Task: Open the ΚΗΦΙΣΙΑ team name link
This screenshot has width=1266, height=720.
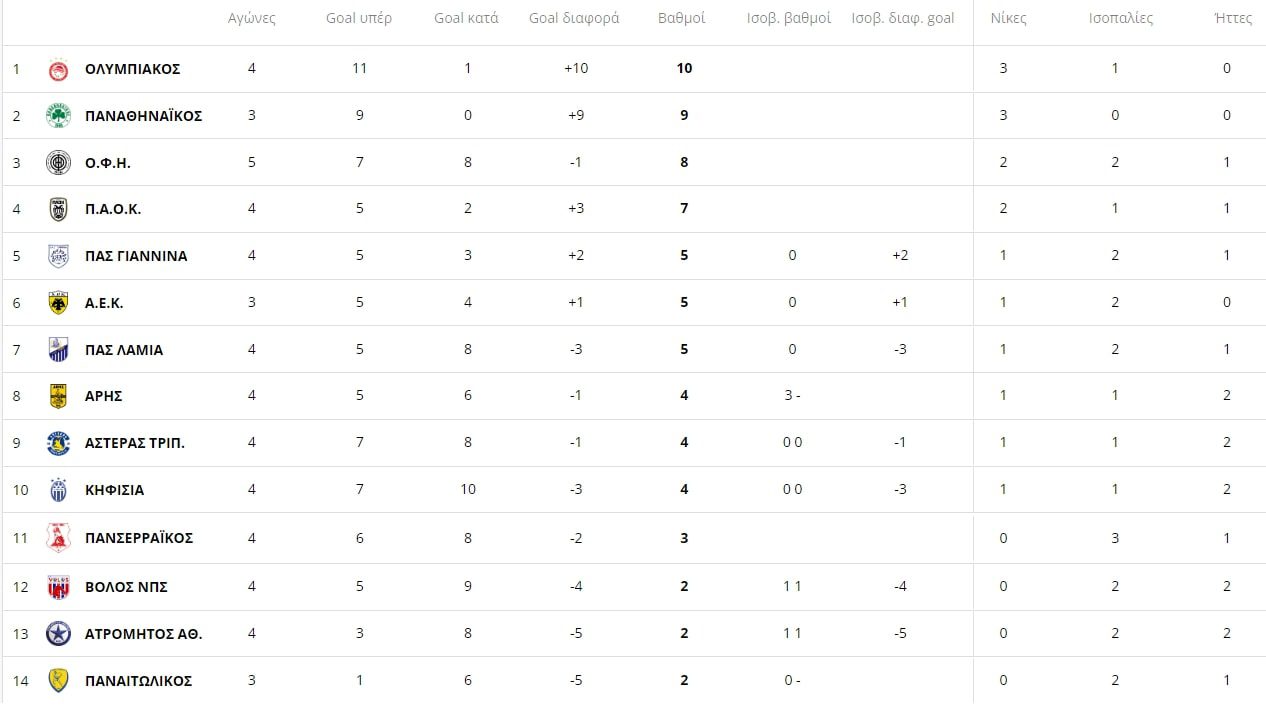Action: 115,490
